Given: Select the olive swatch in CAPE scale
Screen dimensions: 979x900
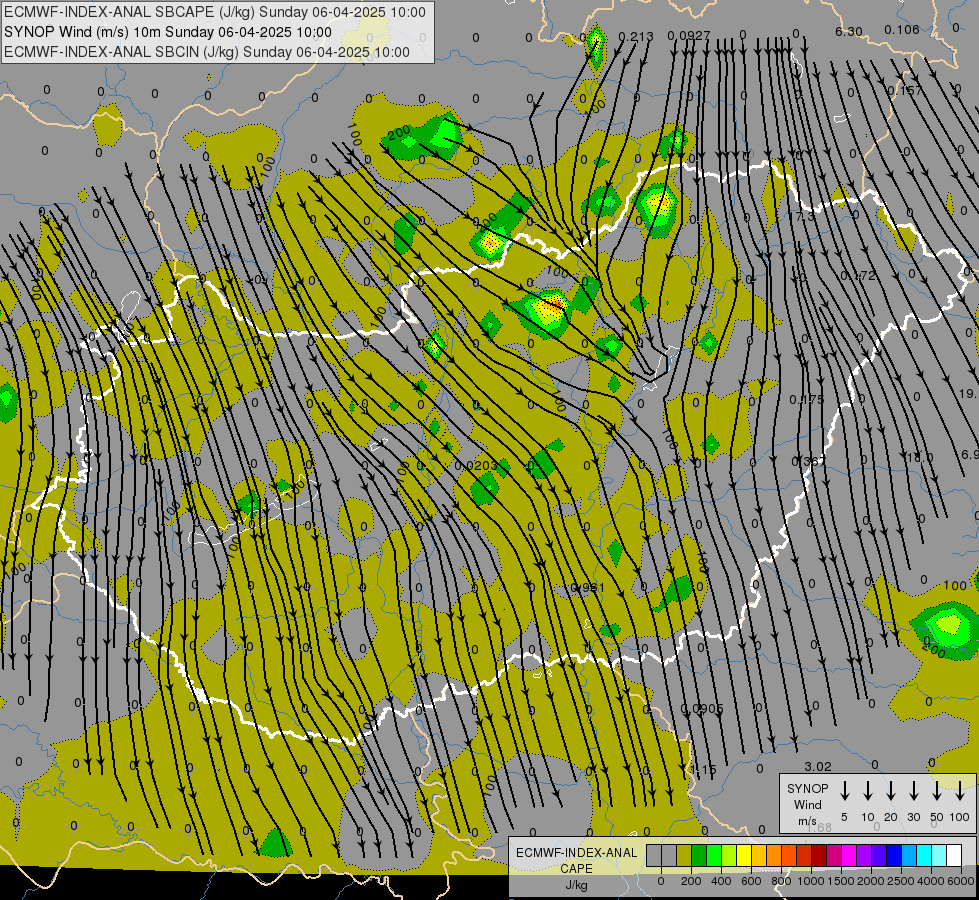Looking at the screenshot, I should [x=684, y=856].
